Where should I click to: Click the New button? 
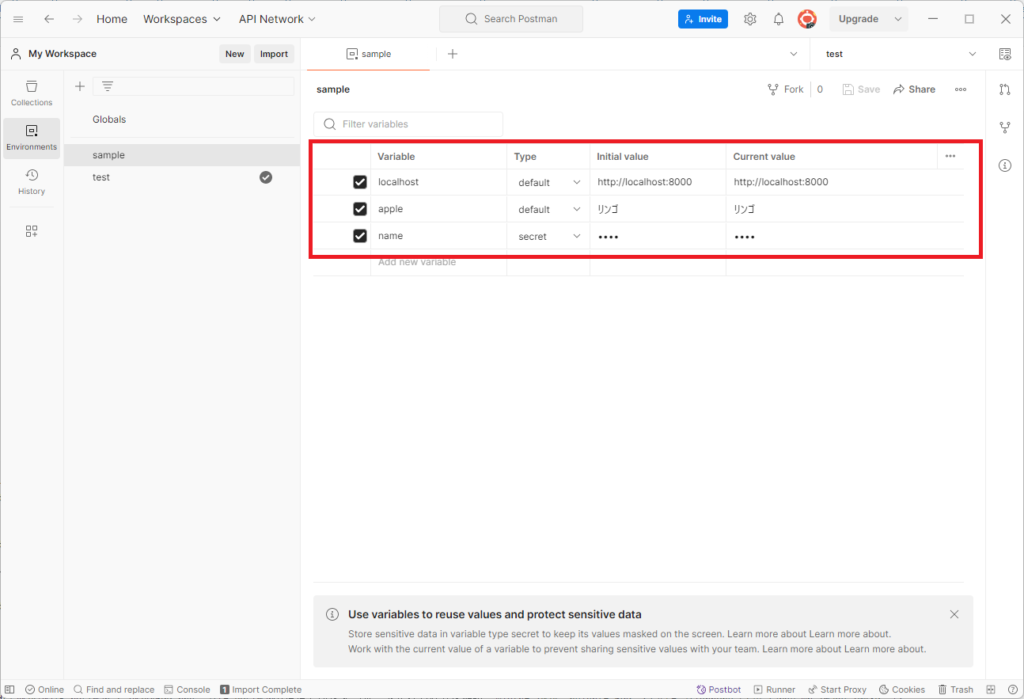[x=234, y=54]
